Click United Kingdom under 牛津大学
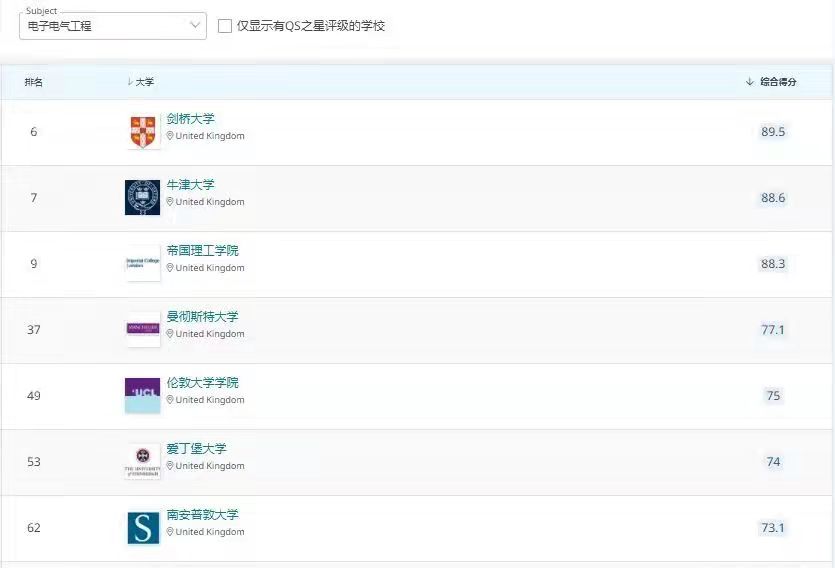 210,202
